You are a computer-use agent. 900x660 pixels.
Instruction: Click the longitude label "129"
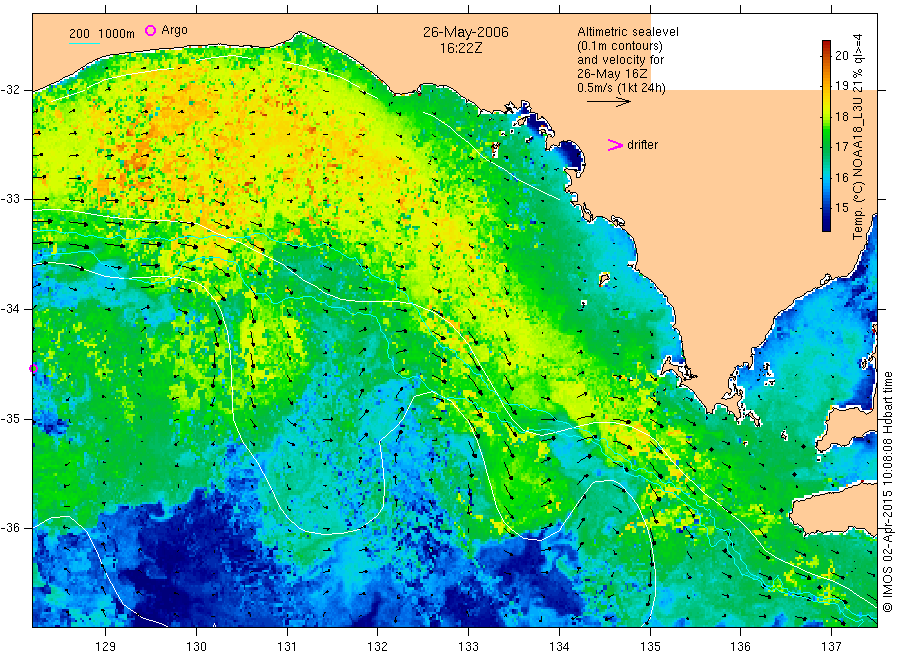pyautogui.click(x=106, y=647)
